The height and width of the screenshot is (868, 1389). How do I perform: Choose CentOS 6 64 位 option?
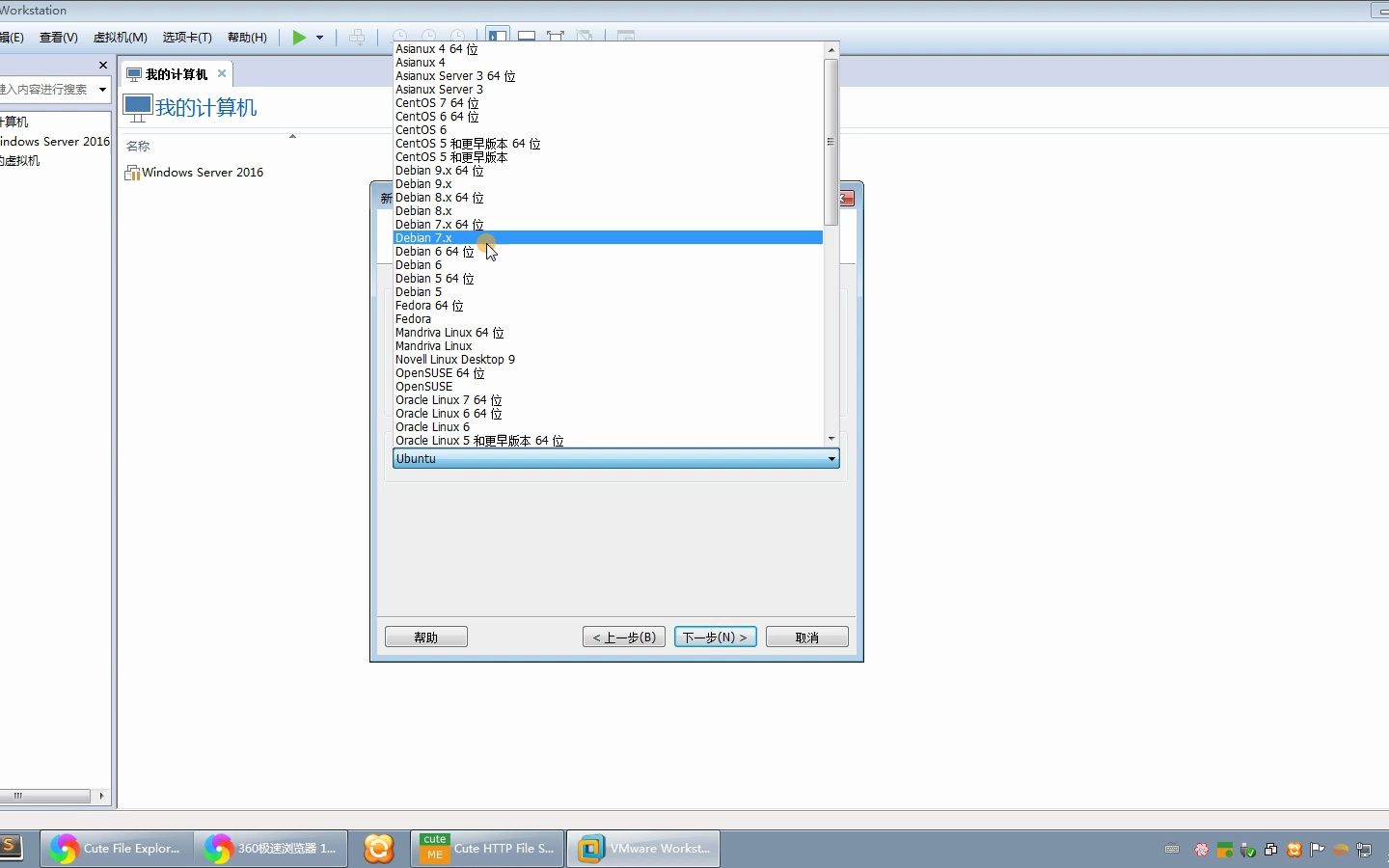point(608,117)
